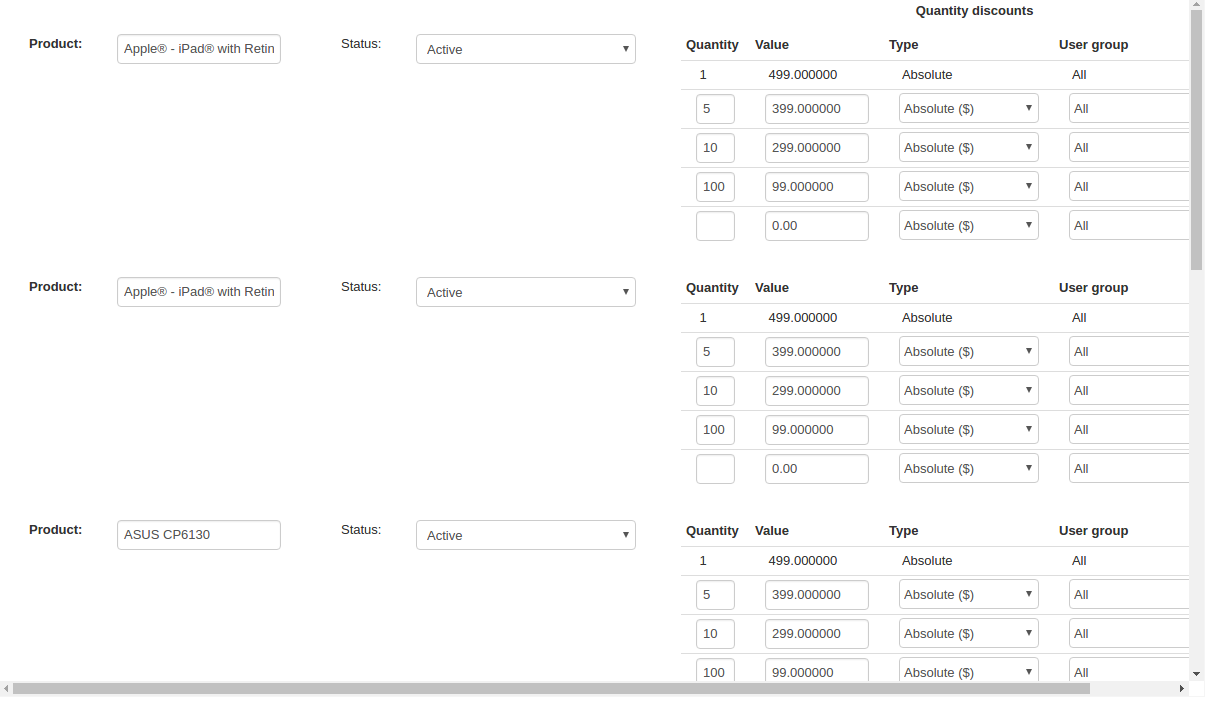Image resolution: width=1213 pixels, height=712 pixels.
Task: Click quantity 100 field in the ASUS CP6130 block
Action: 715,670
